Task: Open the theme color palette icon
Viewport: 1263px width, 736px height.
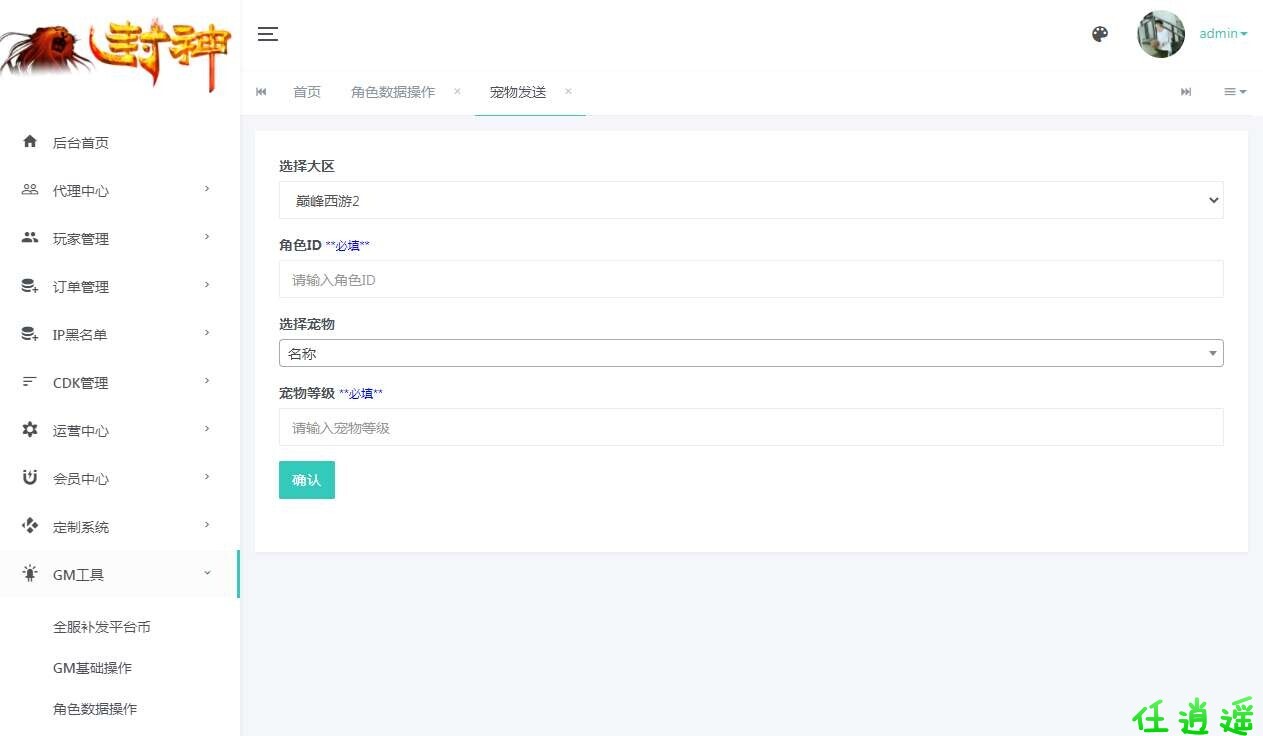Action: point(1100,34)
